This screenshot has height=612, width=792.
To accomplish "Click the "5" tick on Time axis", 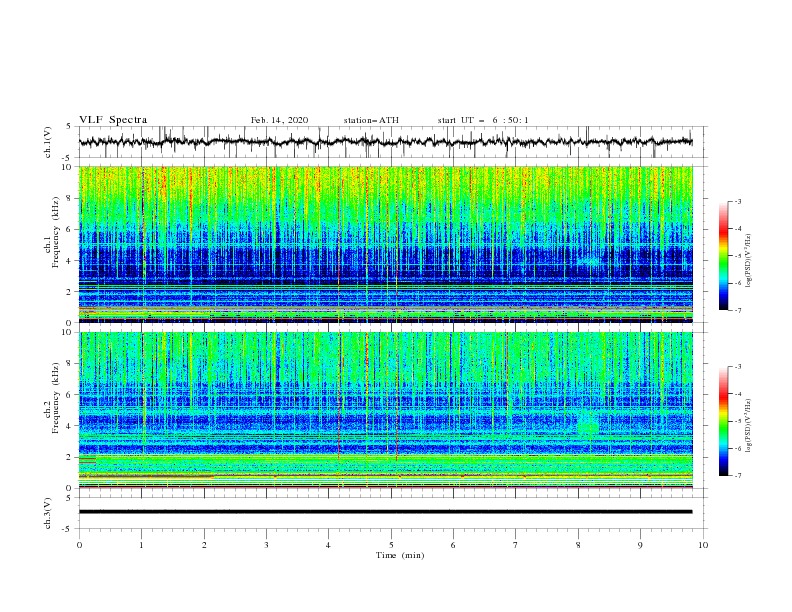I will point(391,545).
